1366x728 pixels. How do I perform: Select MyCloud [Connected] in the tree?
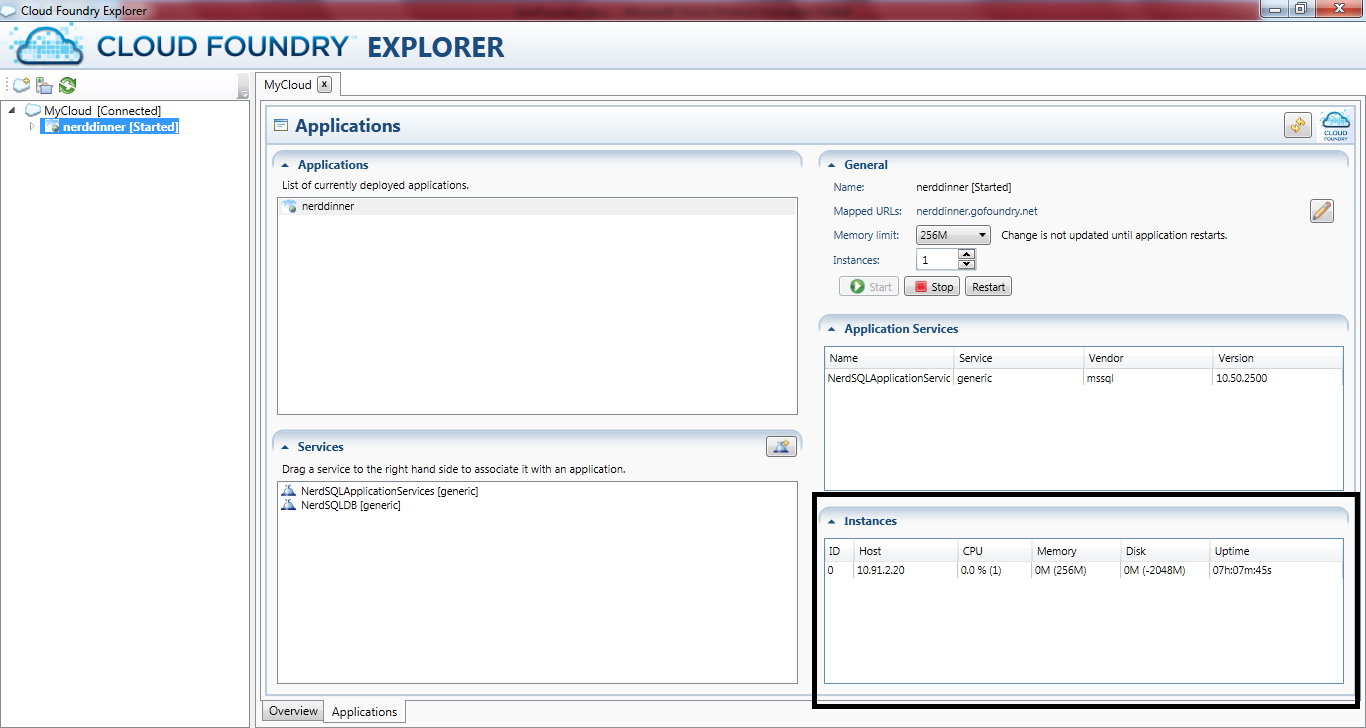(x=102, y=111)
